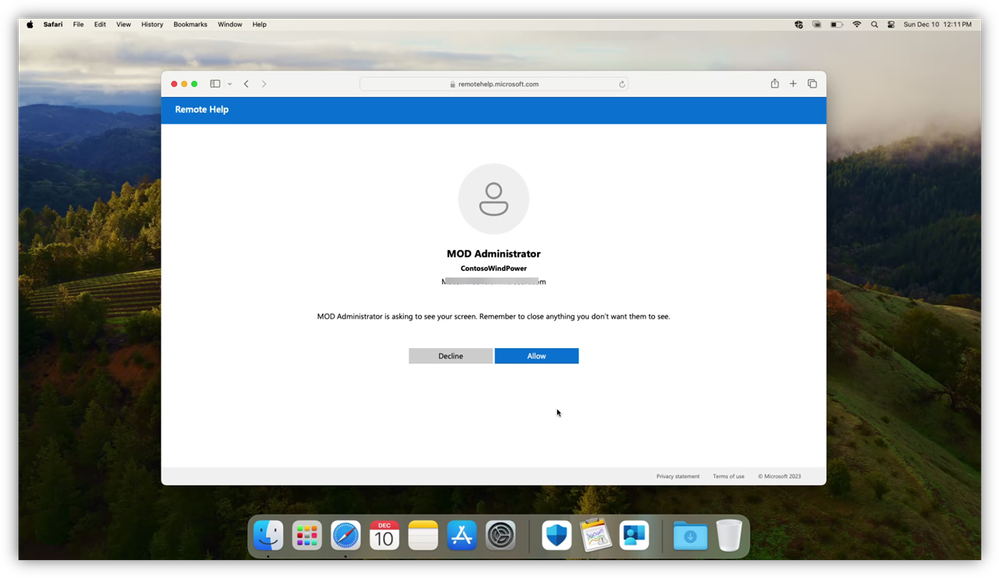
Task: Maximize Safari window with green button
Action: coord(194,84)
